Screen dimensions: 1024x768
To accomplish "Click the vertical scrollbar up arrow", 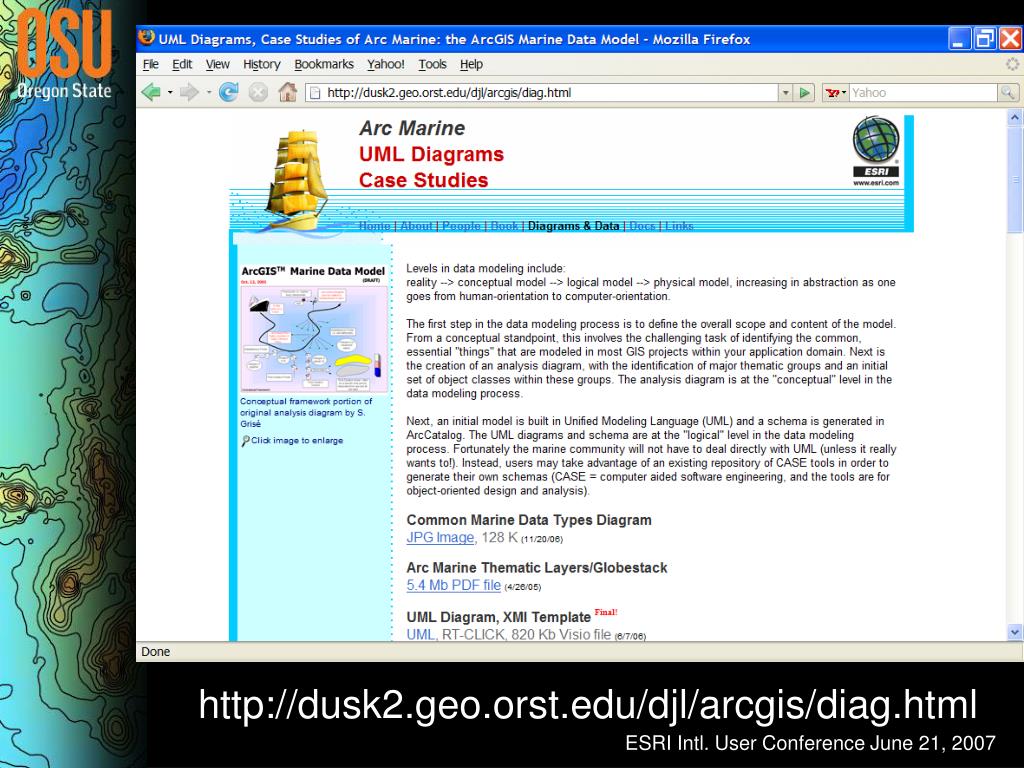I will tap(1014, 118).
